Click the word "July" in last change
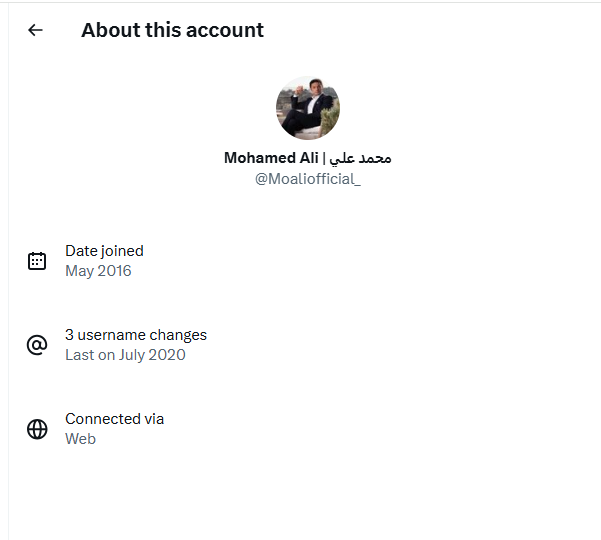The height and width of the screenshot is (540, 601). (133, 355)
